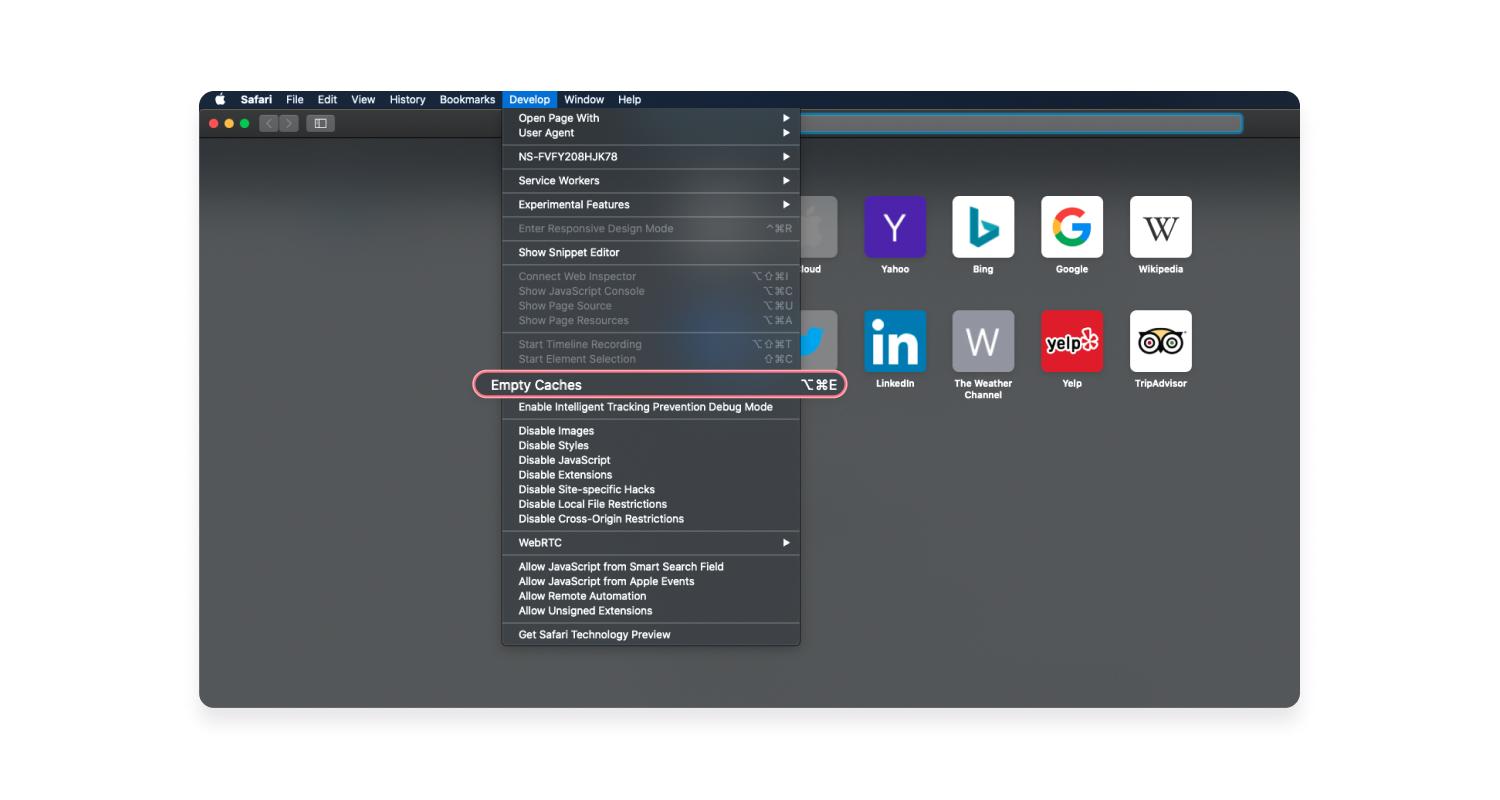
Task: Expand the Service Workers submenu
Action: pyautogui.click(x=651, y=181)
